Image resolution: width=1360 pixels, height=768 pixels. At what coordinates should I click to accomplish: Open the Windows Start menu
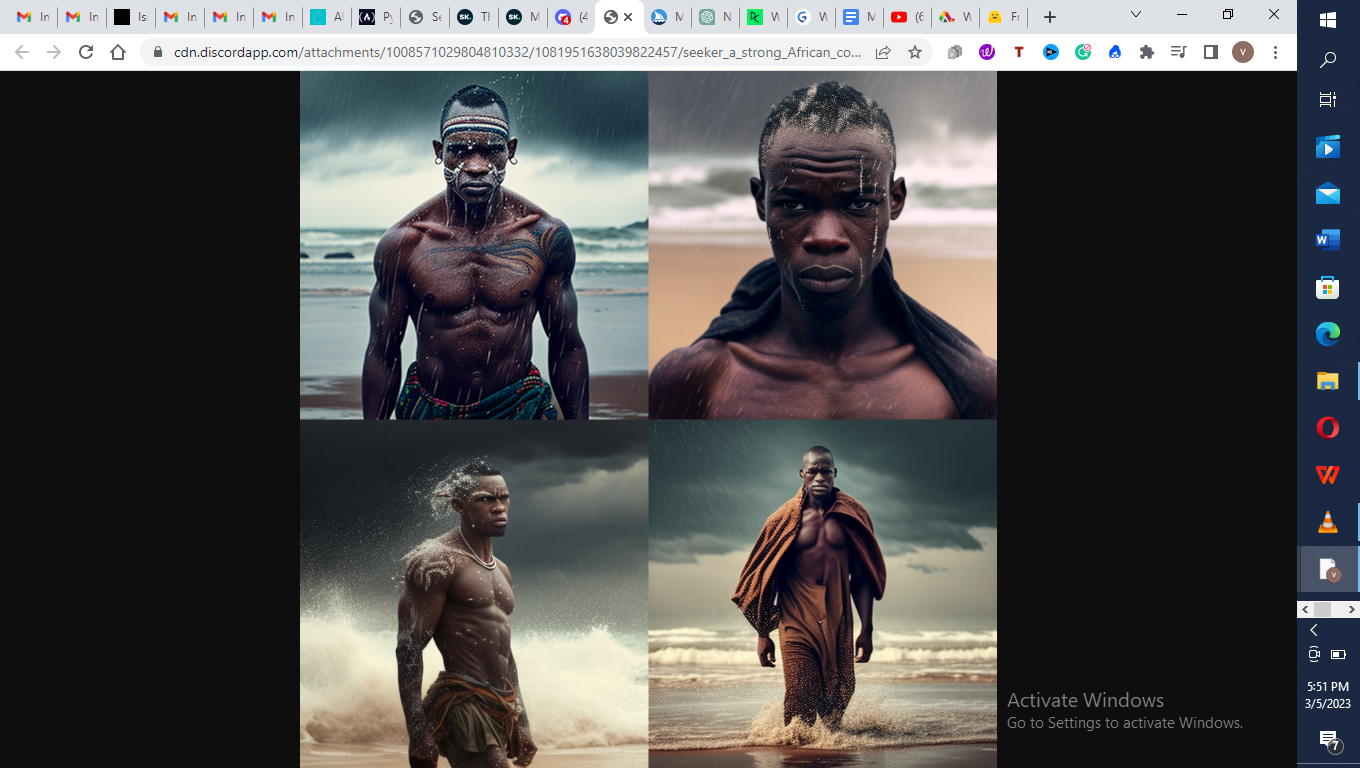pyautogui.click(x=1328, y=19)
